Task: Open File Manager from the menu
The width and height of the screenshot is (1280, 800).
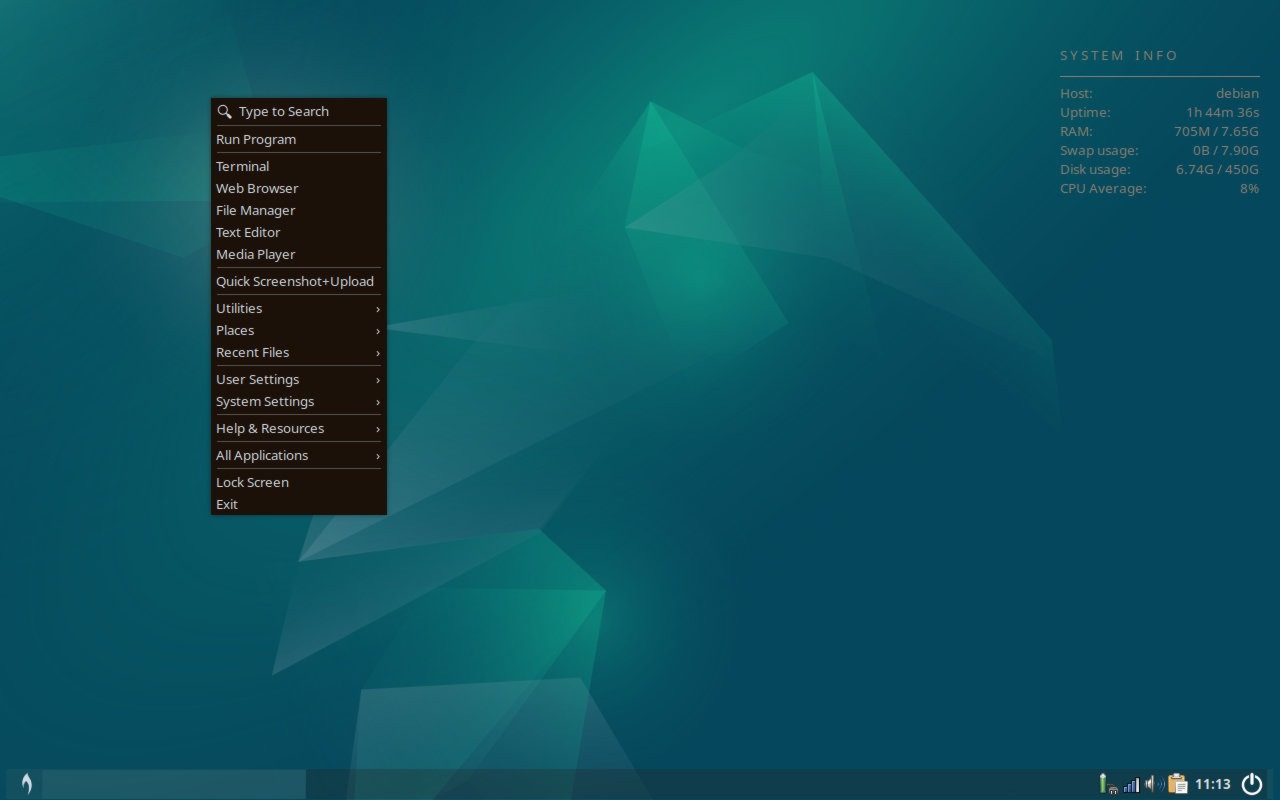Action: [x=299, y=210]
